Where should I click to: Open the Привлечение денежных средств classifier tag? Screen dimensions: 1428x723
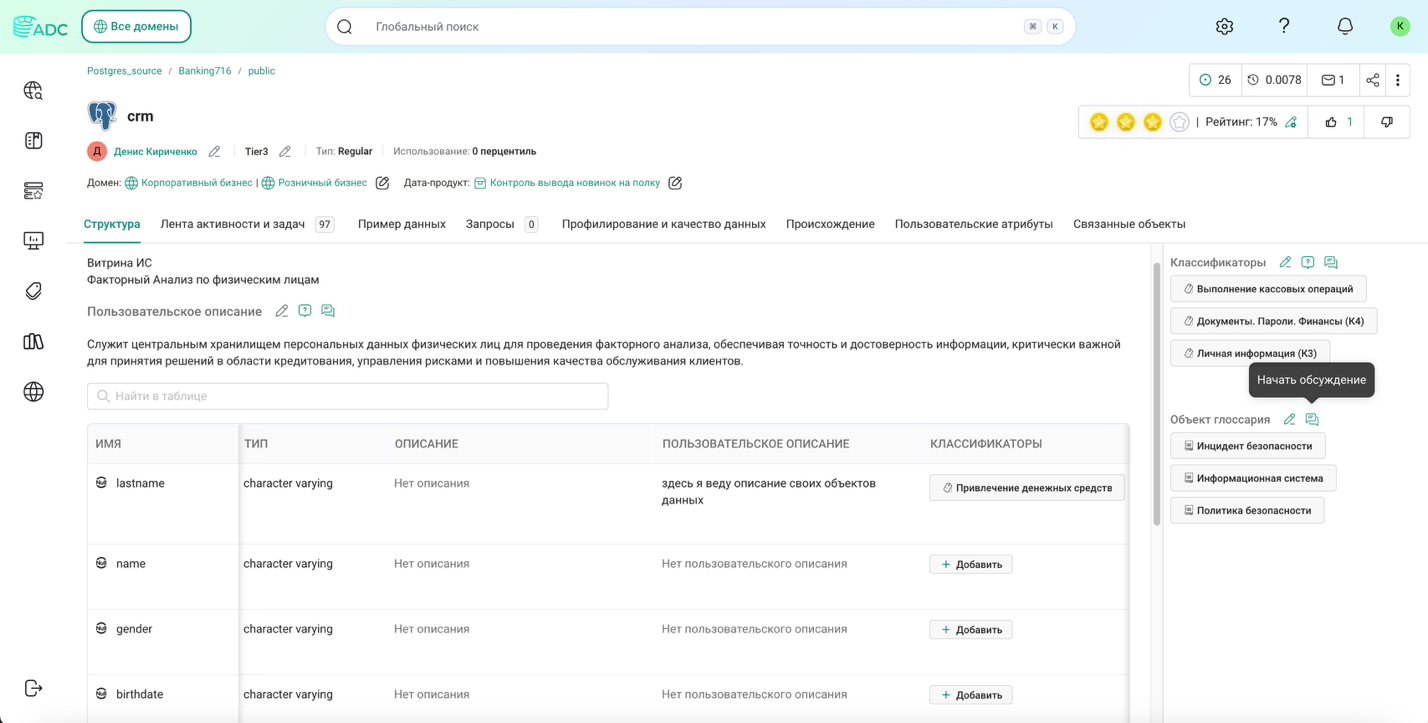(x=1027, y=488)
